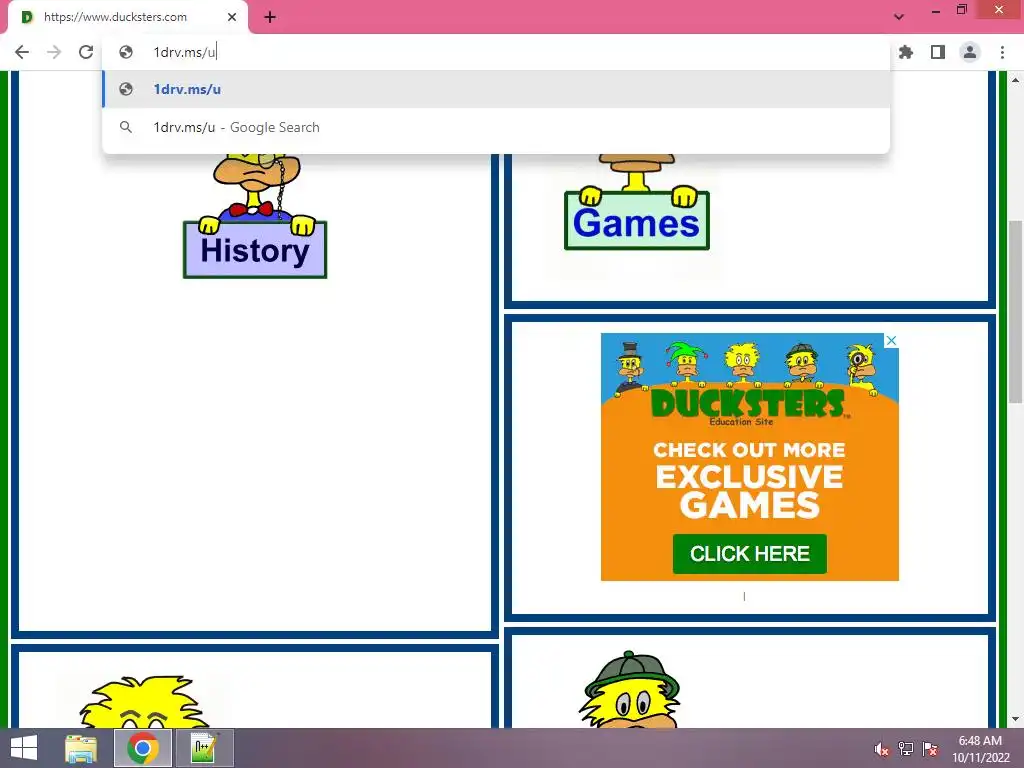Image resolution: width=1024 pixels, height=768 pixels.
Task: Click the globe icon in the address bar
Action: click(x=126, y=52)
